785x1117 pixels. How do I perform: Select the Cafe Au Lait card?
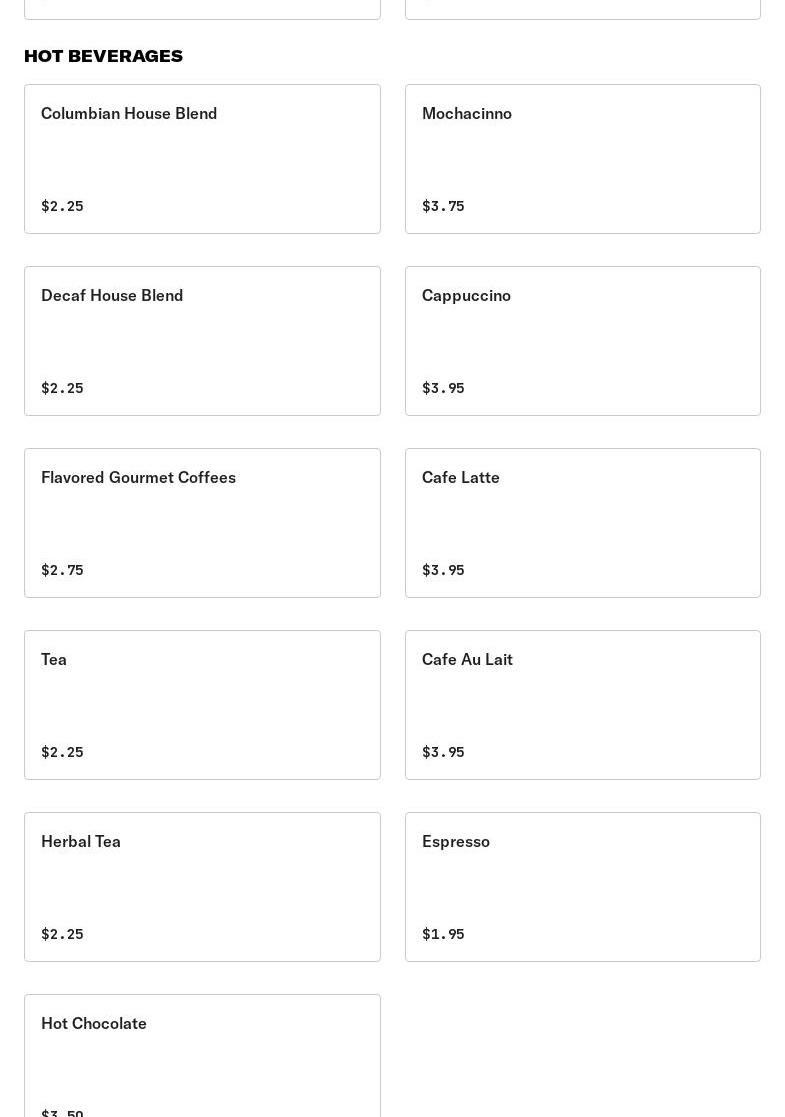(x=582, y=705)
